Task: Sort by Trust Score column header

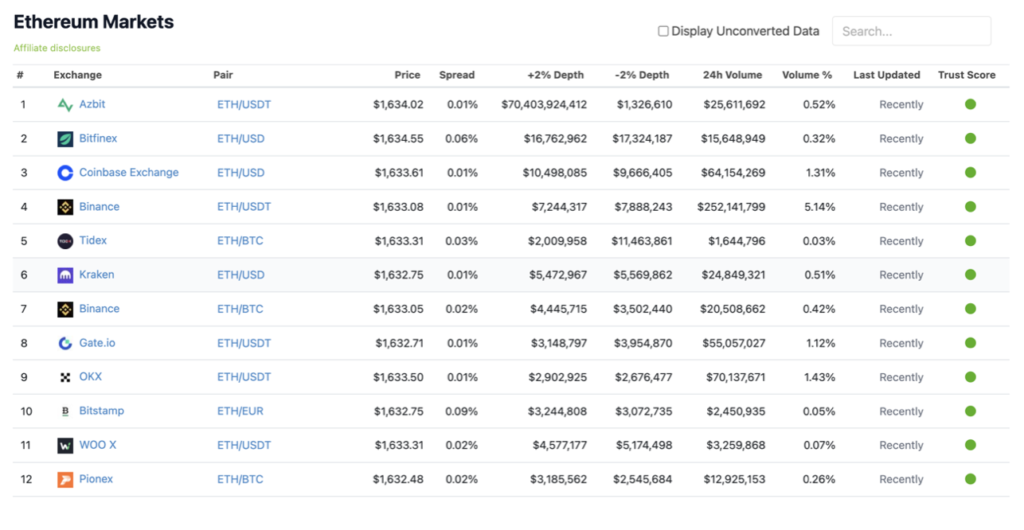Action: (x=967, y=75)
